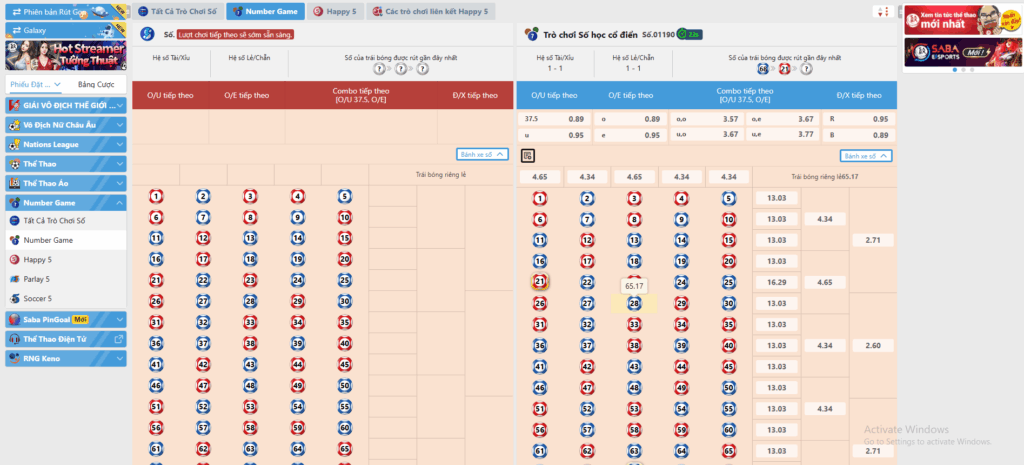The image size is (1024, 465).
Task: Select ball 14 in the waiting Số panel
Action: coord(298,238)
